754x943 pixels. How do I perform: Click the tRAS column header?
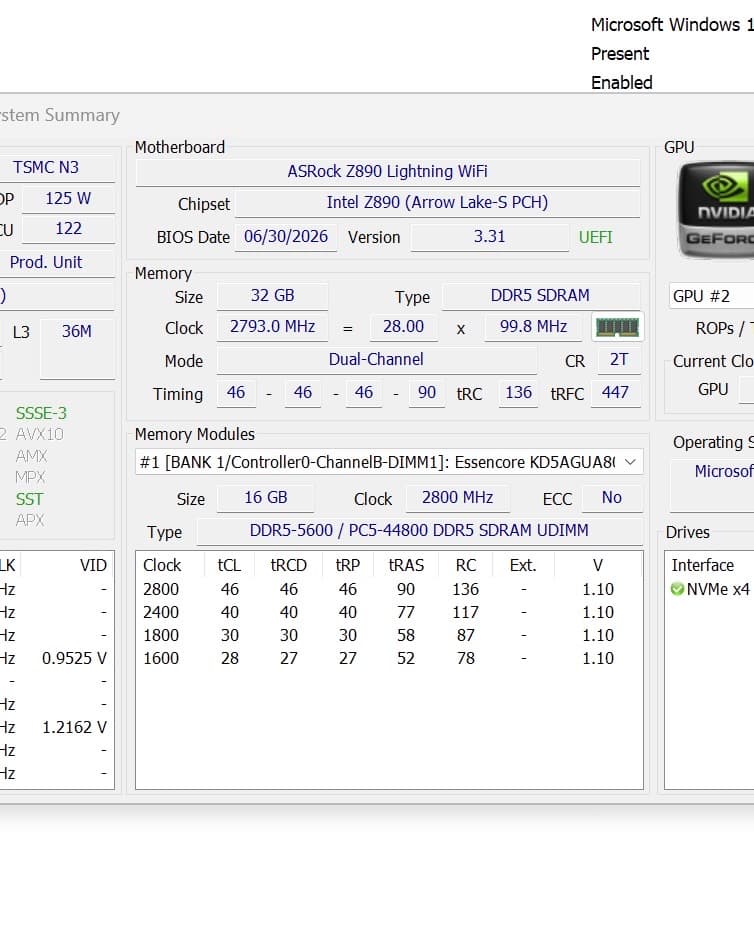(x=406, y=565)
